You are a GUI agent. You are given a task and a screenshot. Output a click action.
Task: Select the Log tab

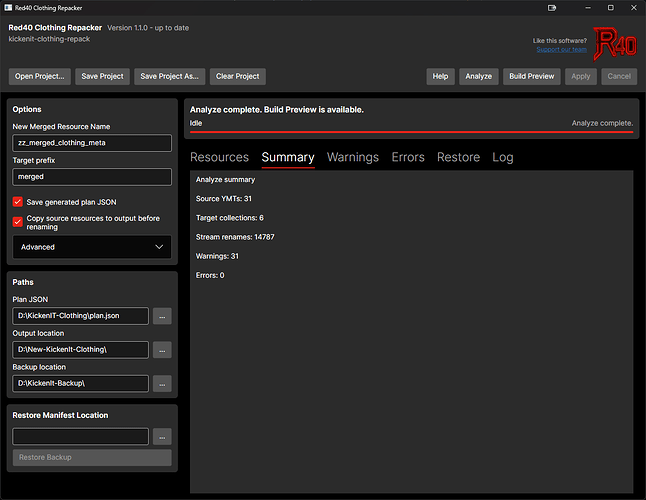[503, 157]
